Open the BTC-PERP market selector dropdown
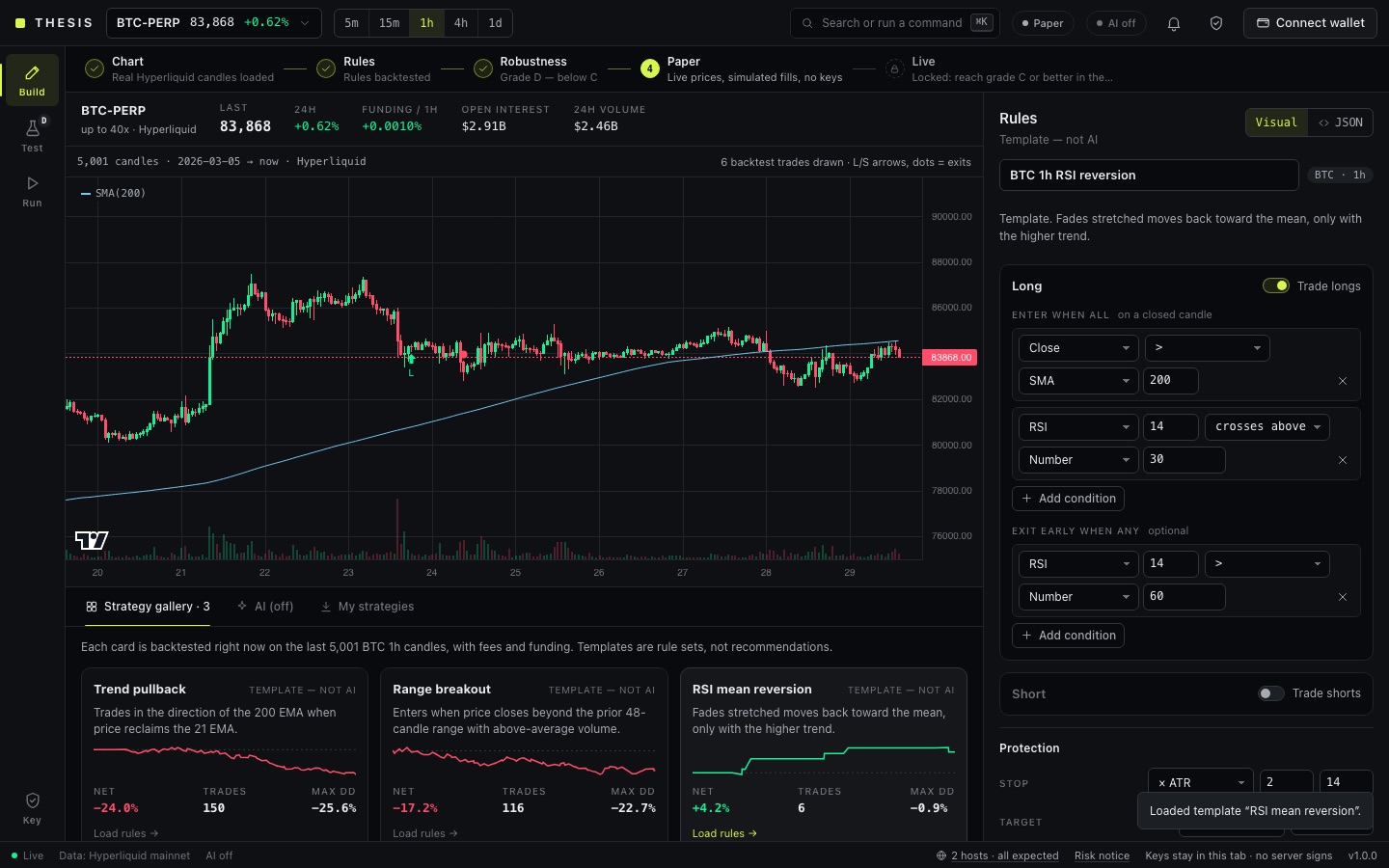Screen dimensions: 1389x868 click(x=214, y=23)
